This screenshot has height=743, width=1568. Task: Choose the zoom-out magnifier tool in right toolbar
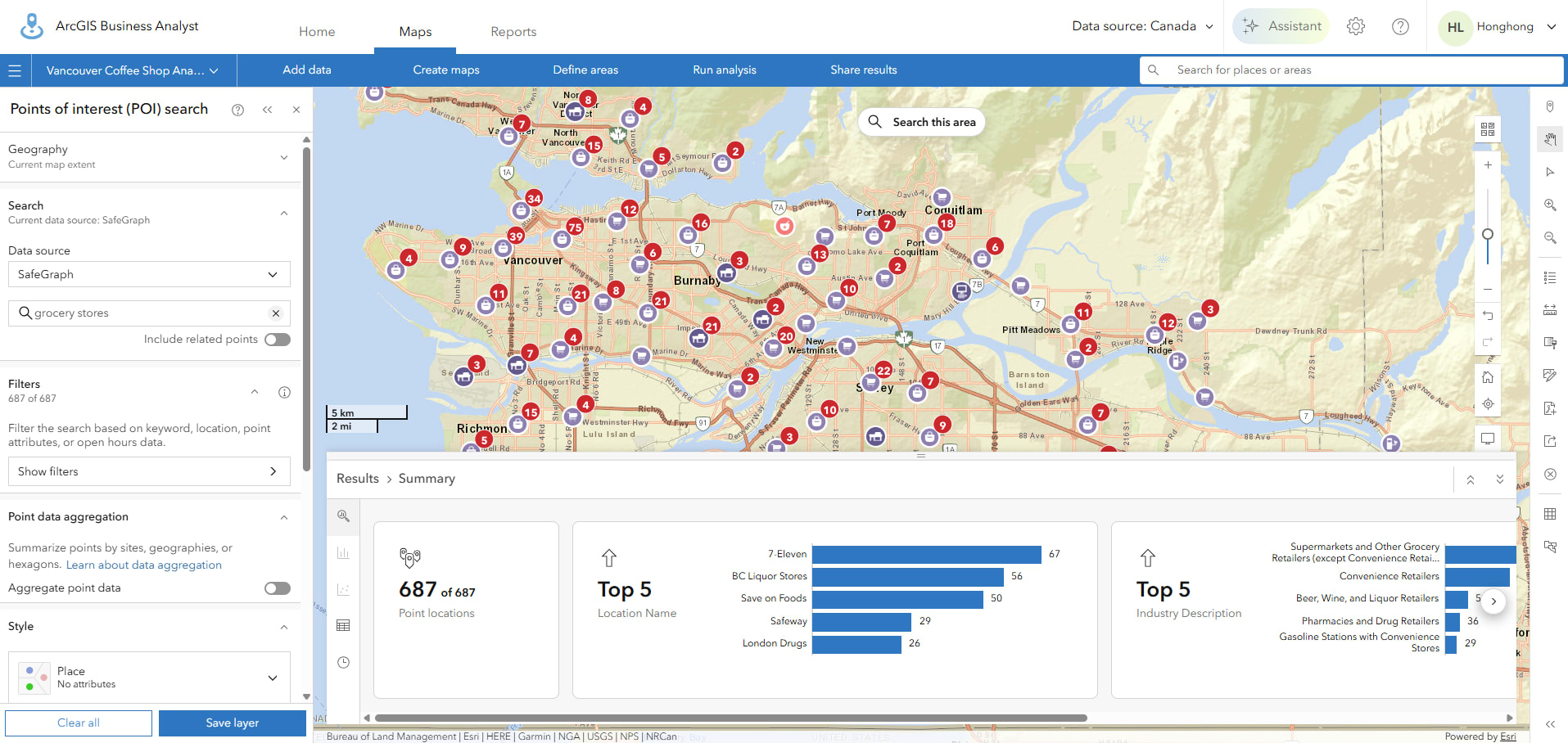point(1550,237)
